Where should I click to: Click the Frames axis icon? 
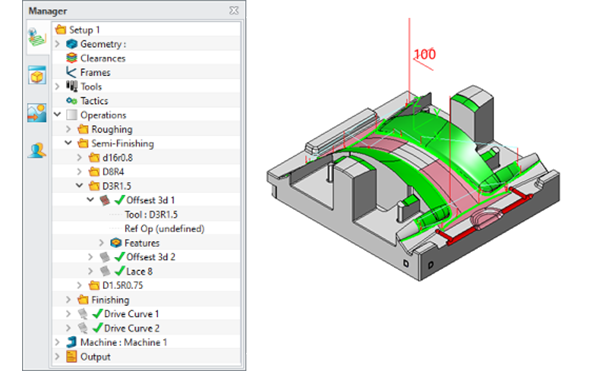[71, 72]
